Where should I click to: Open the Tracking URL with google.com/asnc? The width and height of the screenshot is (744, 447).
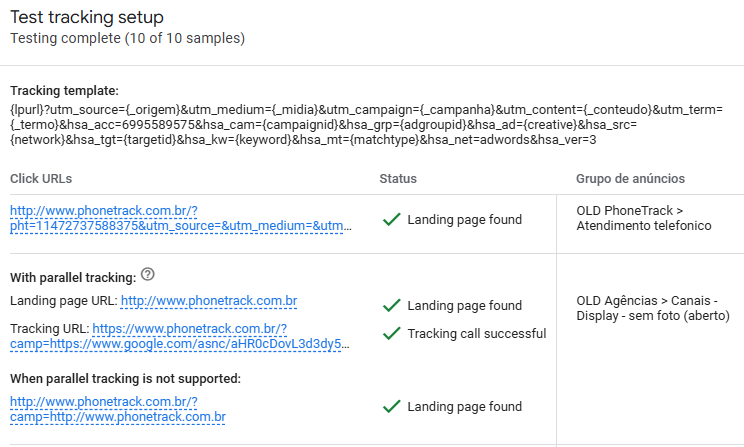click(180, 336)
